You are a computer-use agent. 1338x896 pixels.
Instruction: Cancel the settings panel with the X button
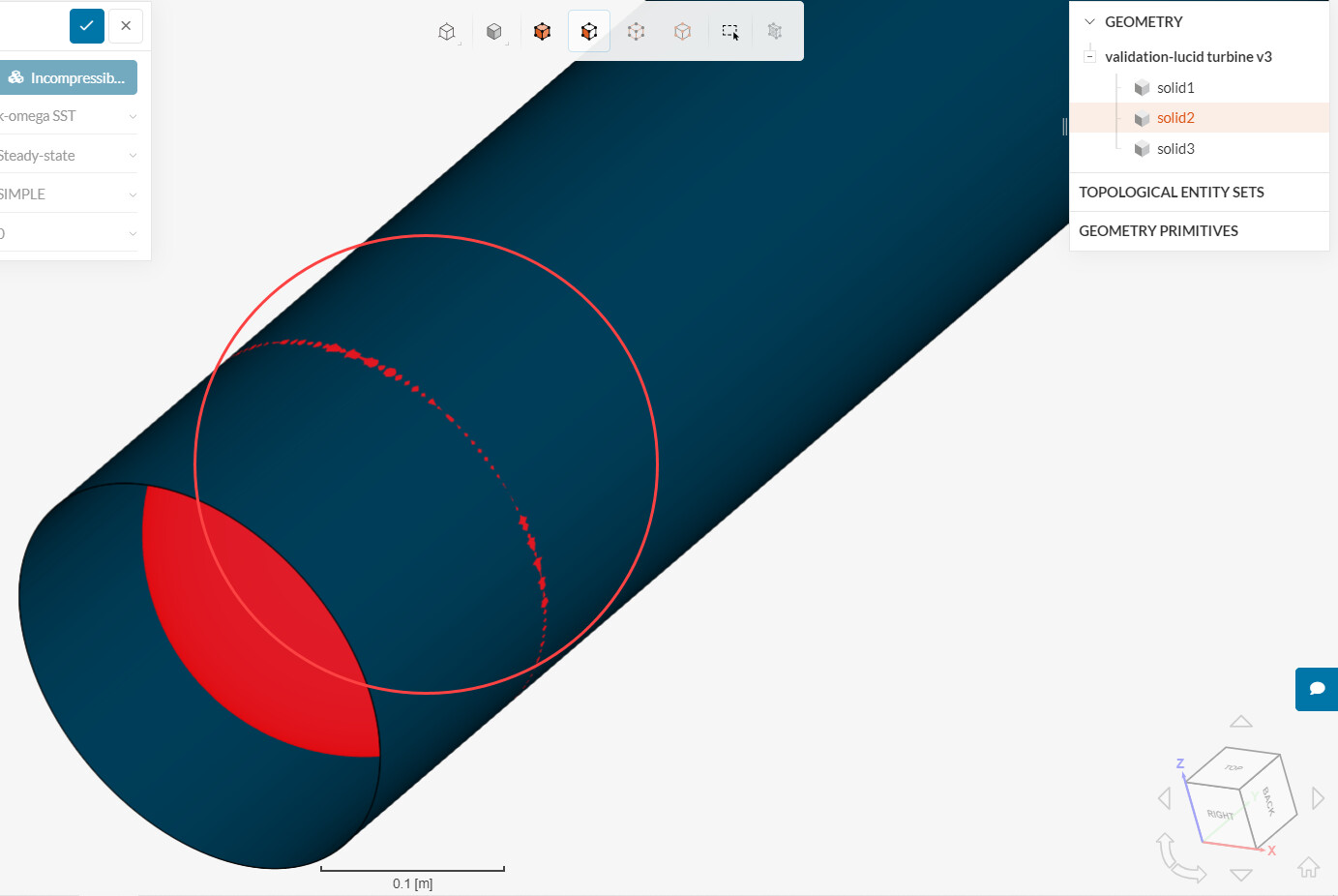click(126, 26)
